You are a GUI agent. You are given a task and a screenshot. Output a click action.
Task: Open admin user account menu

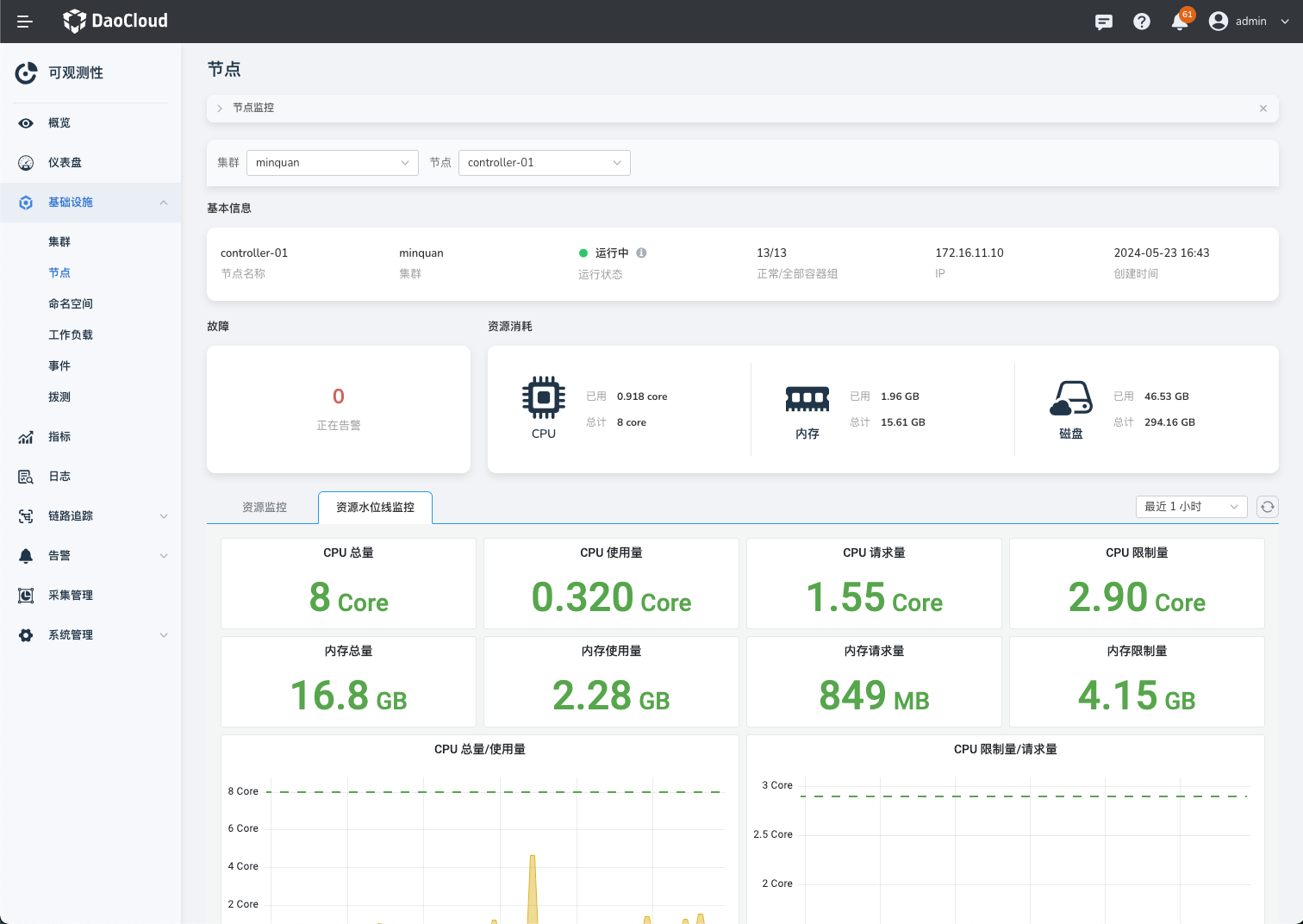tap(1249, 22)
